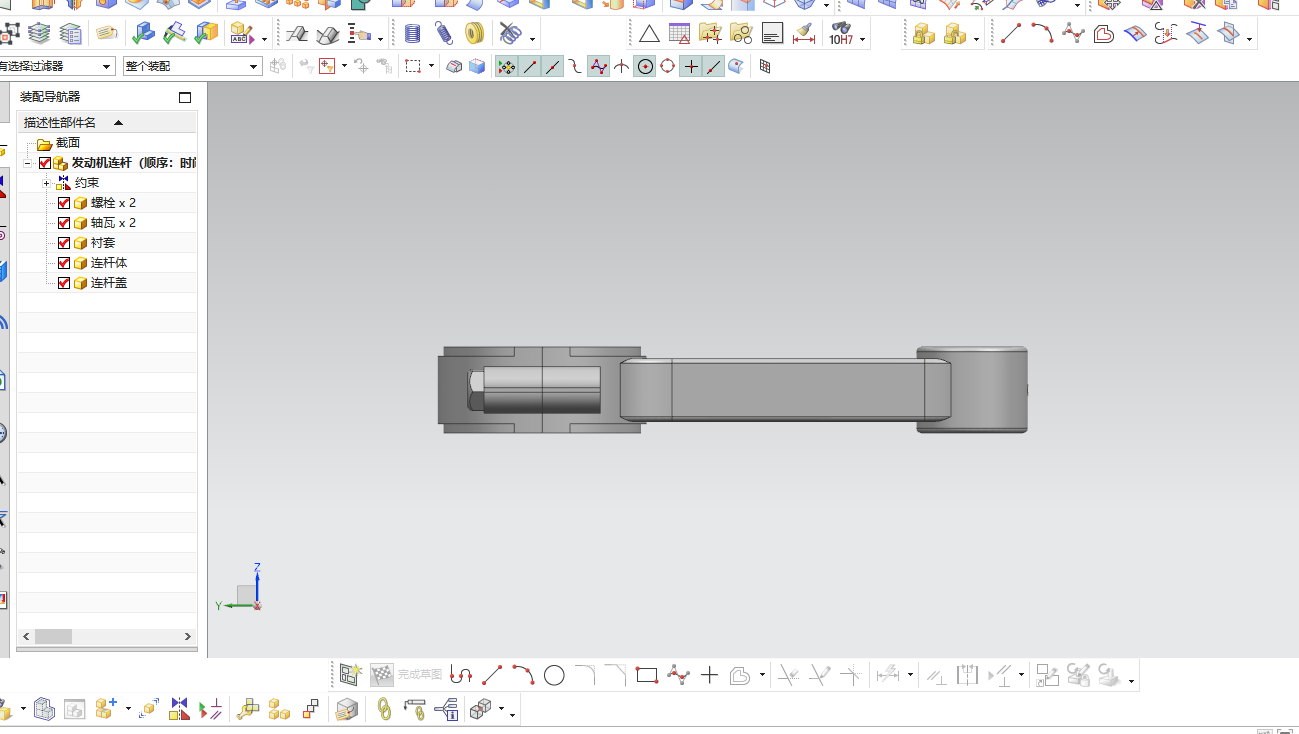1299x734 pixels.
Task: Uncheck the 轴瓦 x 2 component checkbox
Action: [x=64, y=223]
